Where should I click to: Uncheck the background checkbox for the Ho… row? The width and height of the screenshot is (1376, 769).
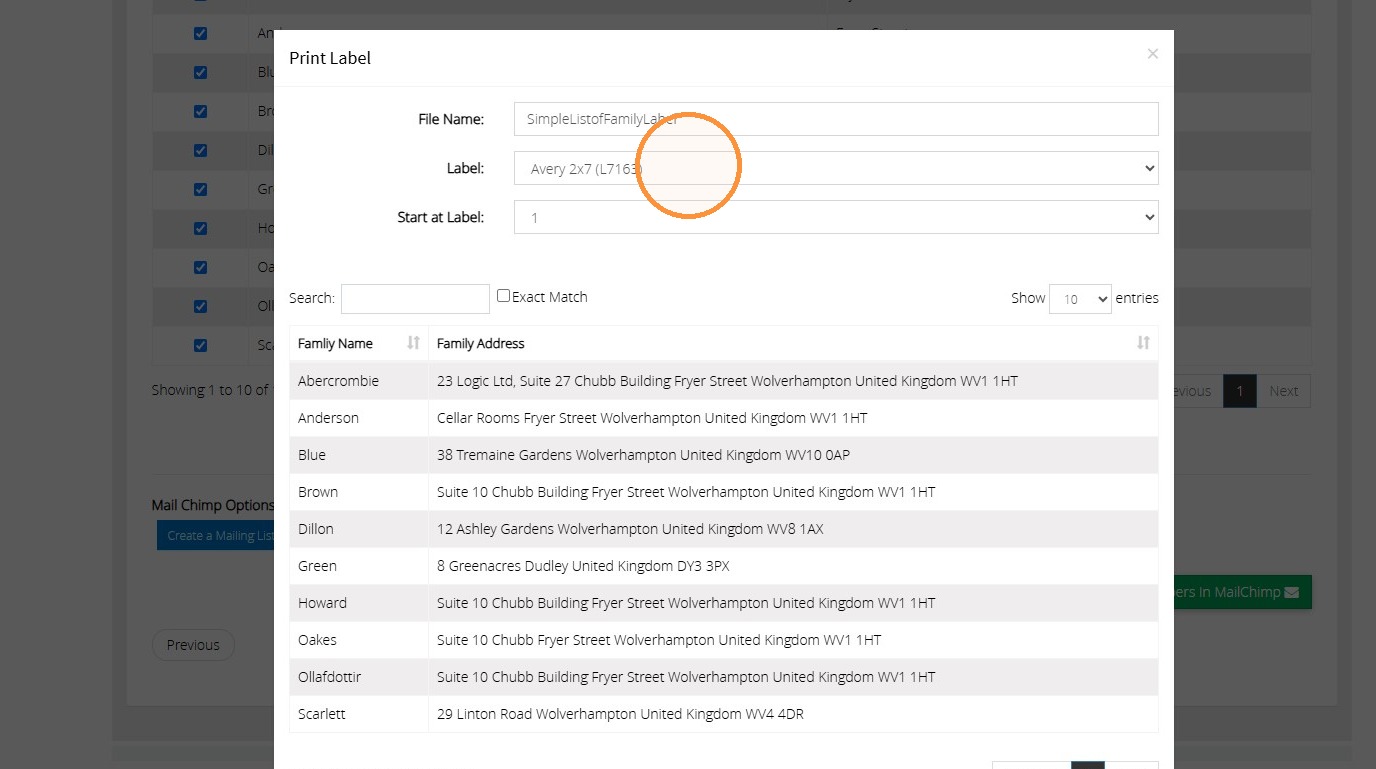200,228
